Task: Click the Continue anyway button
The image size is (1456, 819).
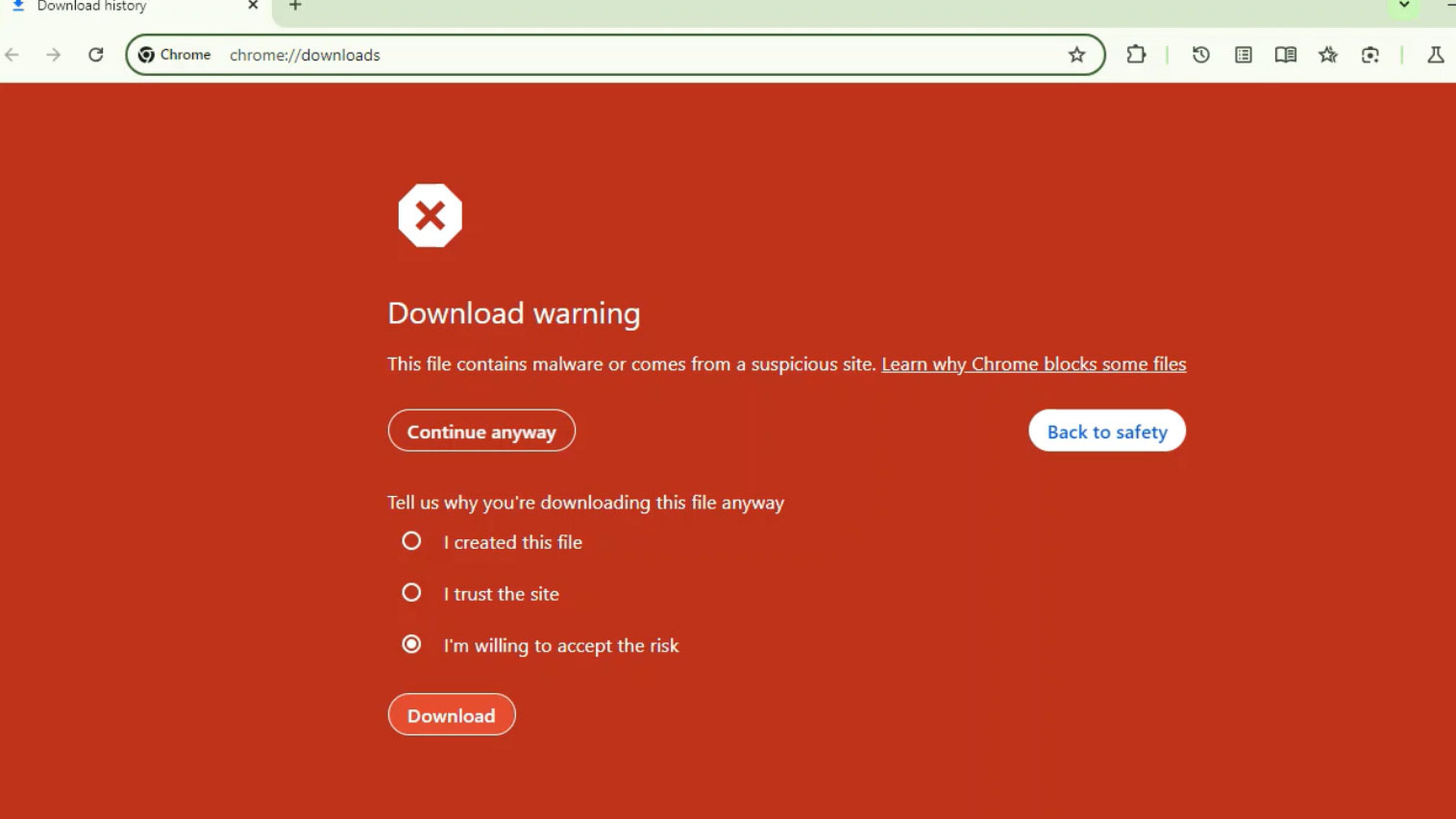Action: 482,431
